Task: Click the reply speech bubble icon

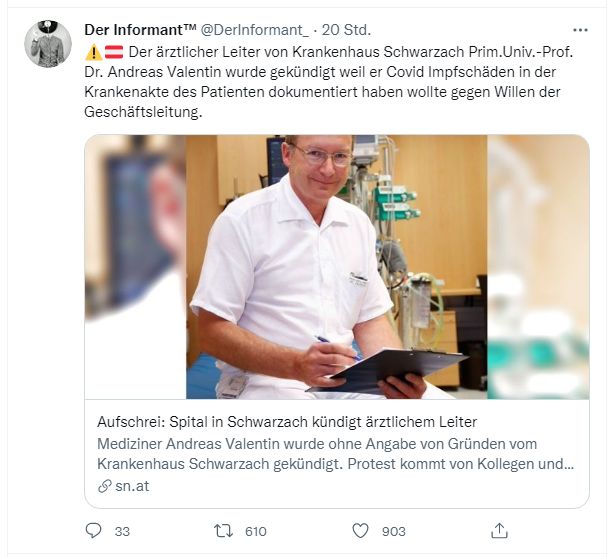Action: coord(93,531)
